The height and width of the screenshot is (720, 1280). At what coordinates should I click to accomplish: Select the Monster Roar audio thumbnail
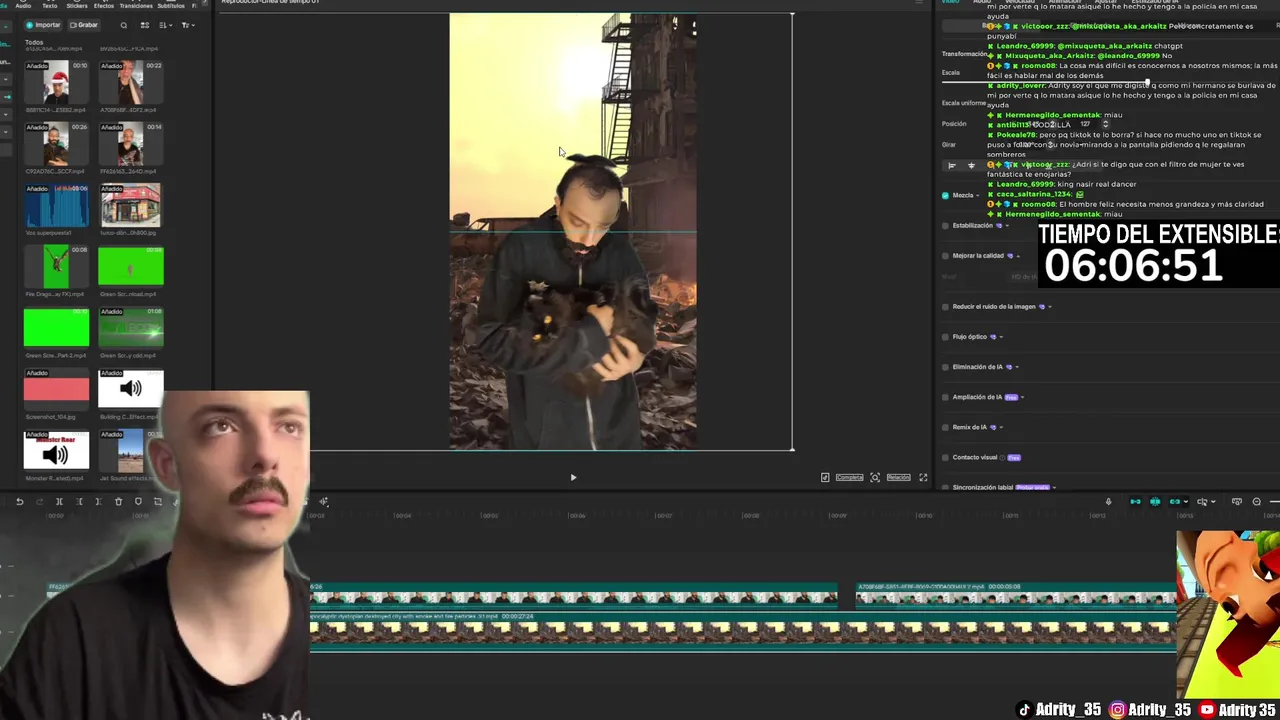[x=56, y=452]
